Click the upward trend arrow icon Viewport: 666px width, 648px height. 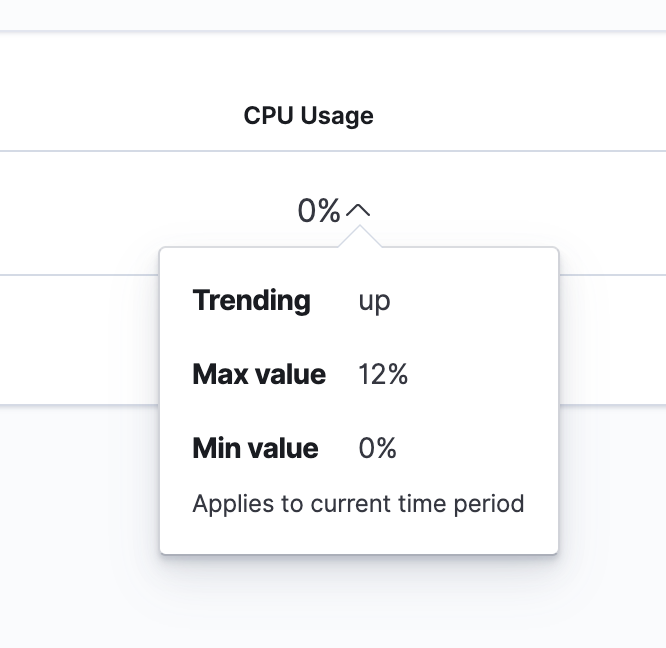coord(359,211)
